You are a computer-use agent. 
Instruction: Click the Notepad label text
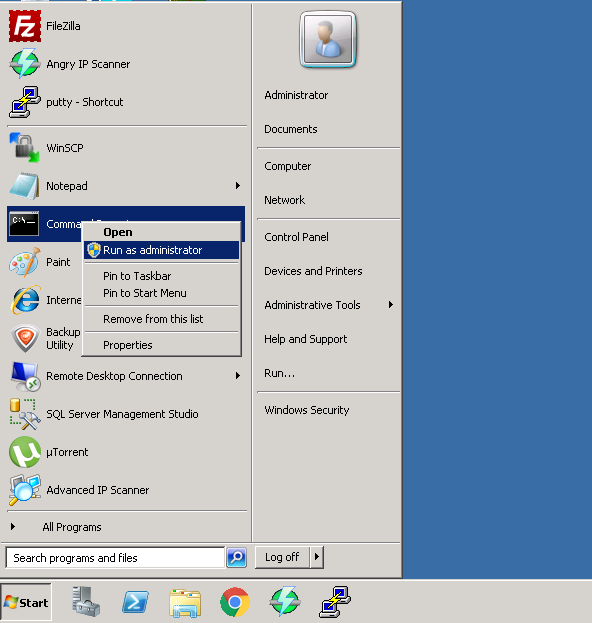67,186
